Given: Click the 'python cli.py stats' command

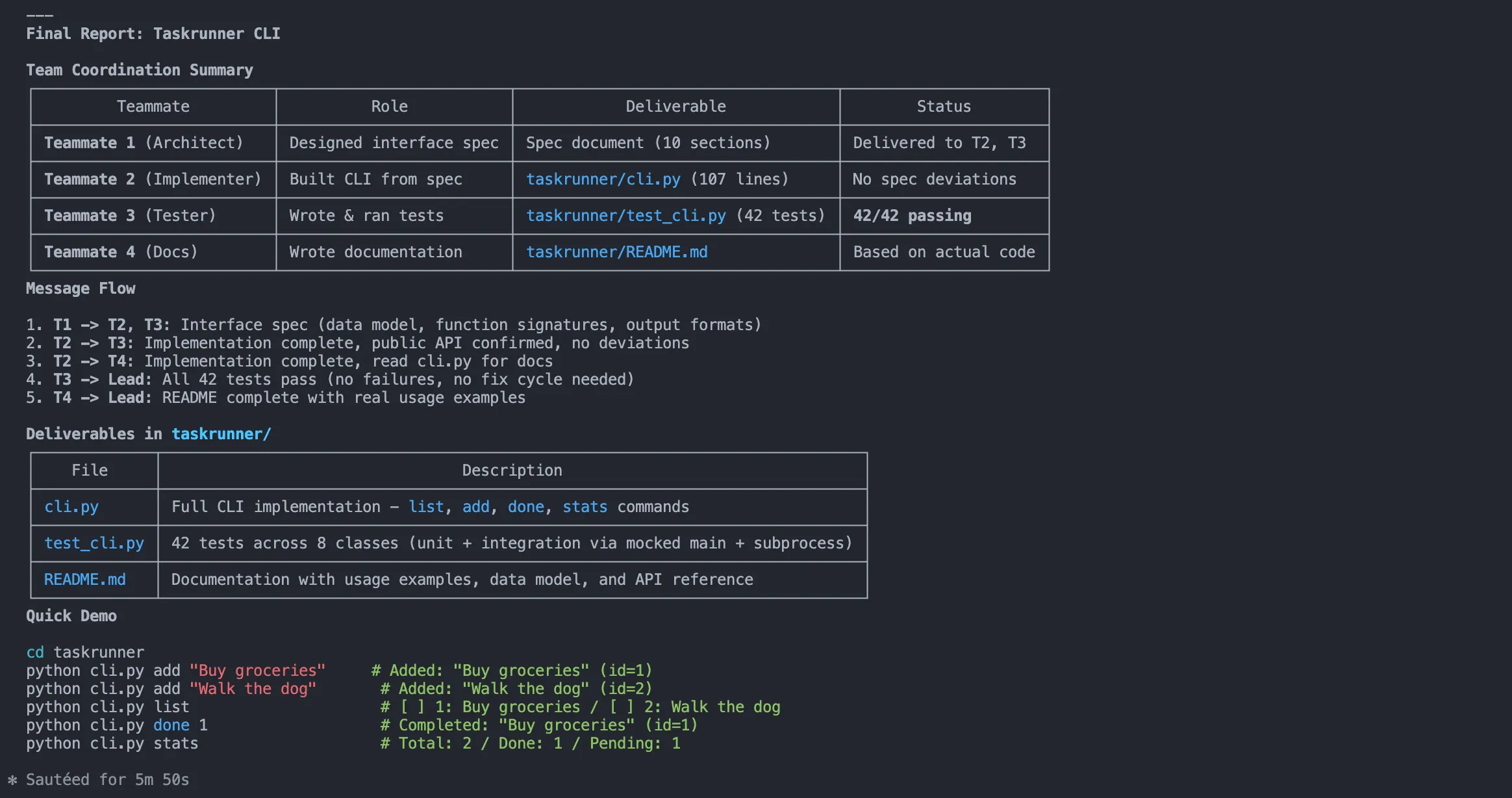Looking at the screenshot, I should point(112,743).
